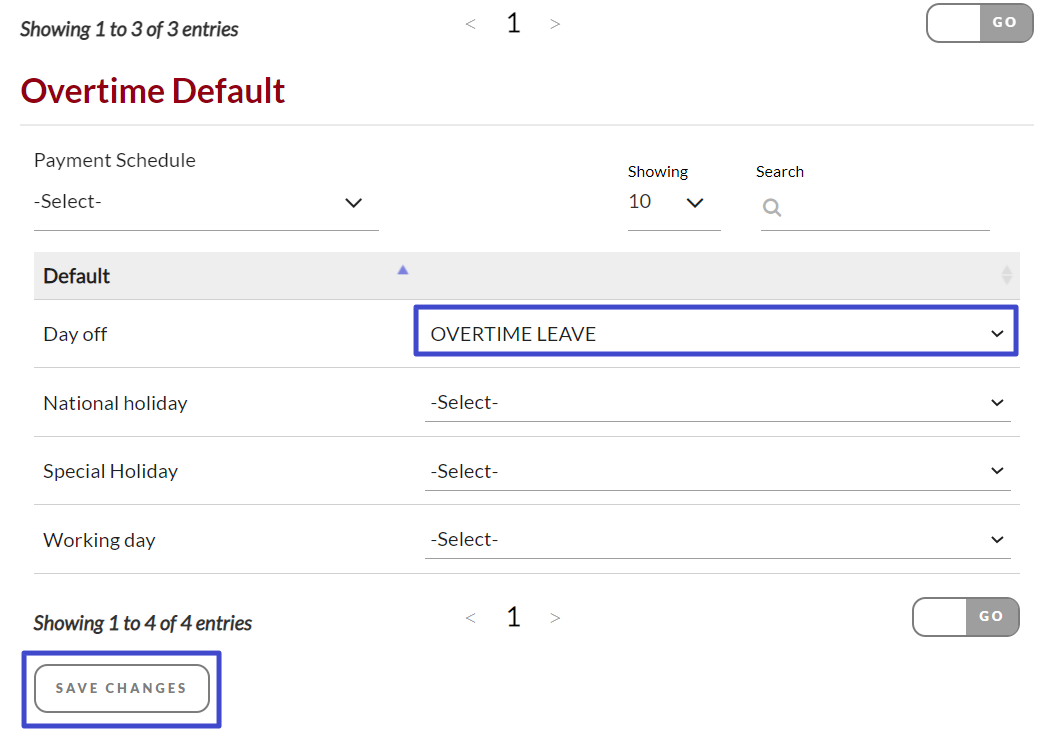Open the Day off OVERTIME LEAVE dropdown
Screen dimensions: 1064x743
click(715, 334)
